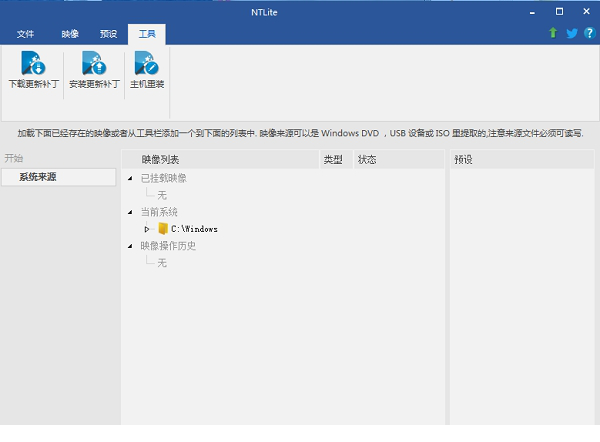Click the 类型 column header
600x442 pixels.
pos(336,160)
